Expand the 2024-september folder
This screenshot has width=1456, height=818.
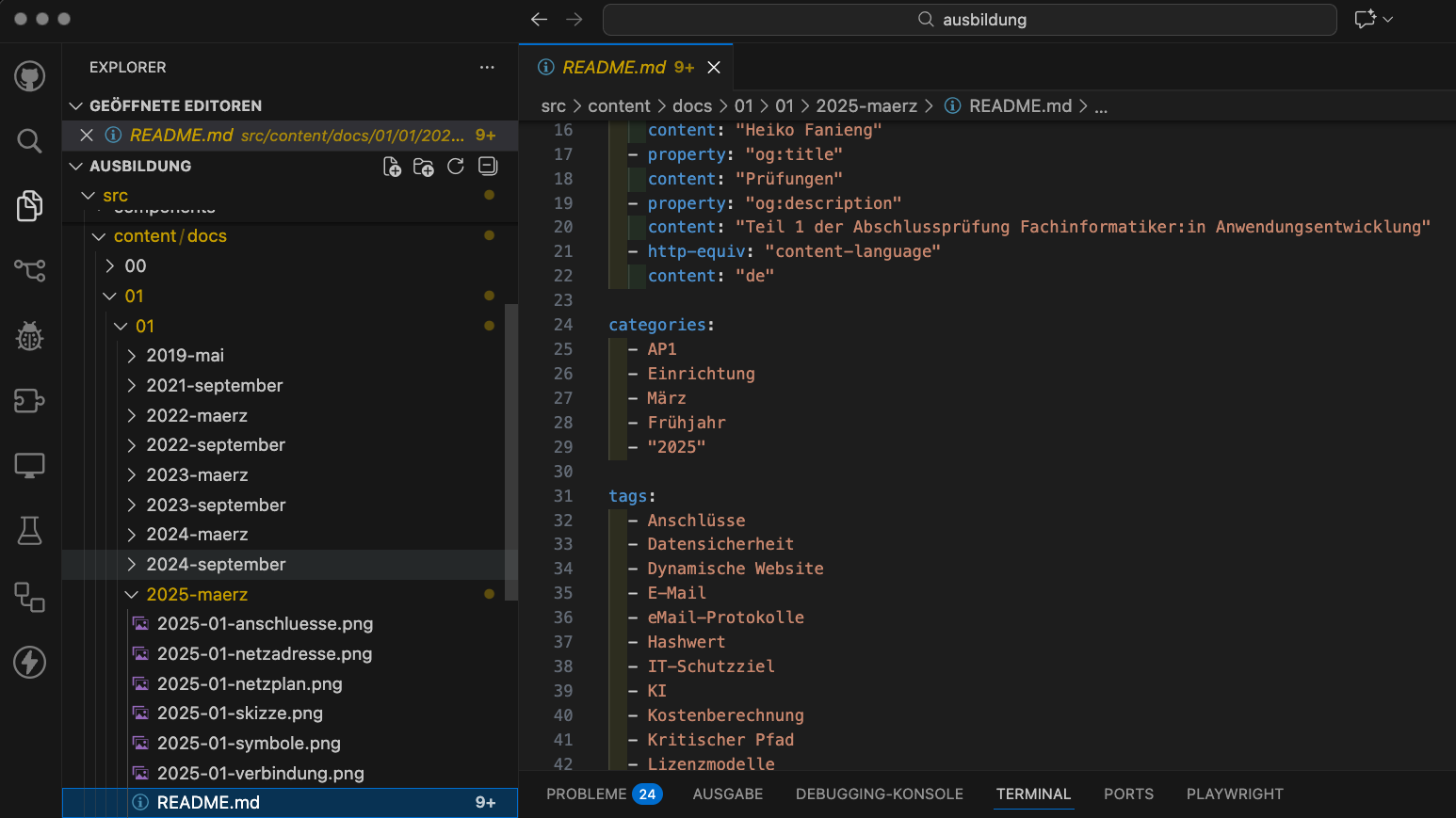(216, 565)
